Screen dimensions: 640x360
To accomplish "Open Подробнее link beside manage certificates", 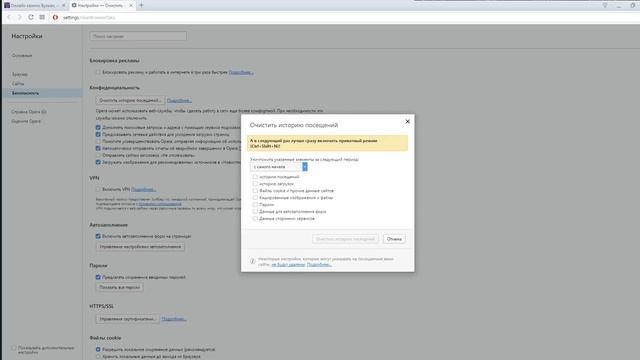I will tap(174, 319).
